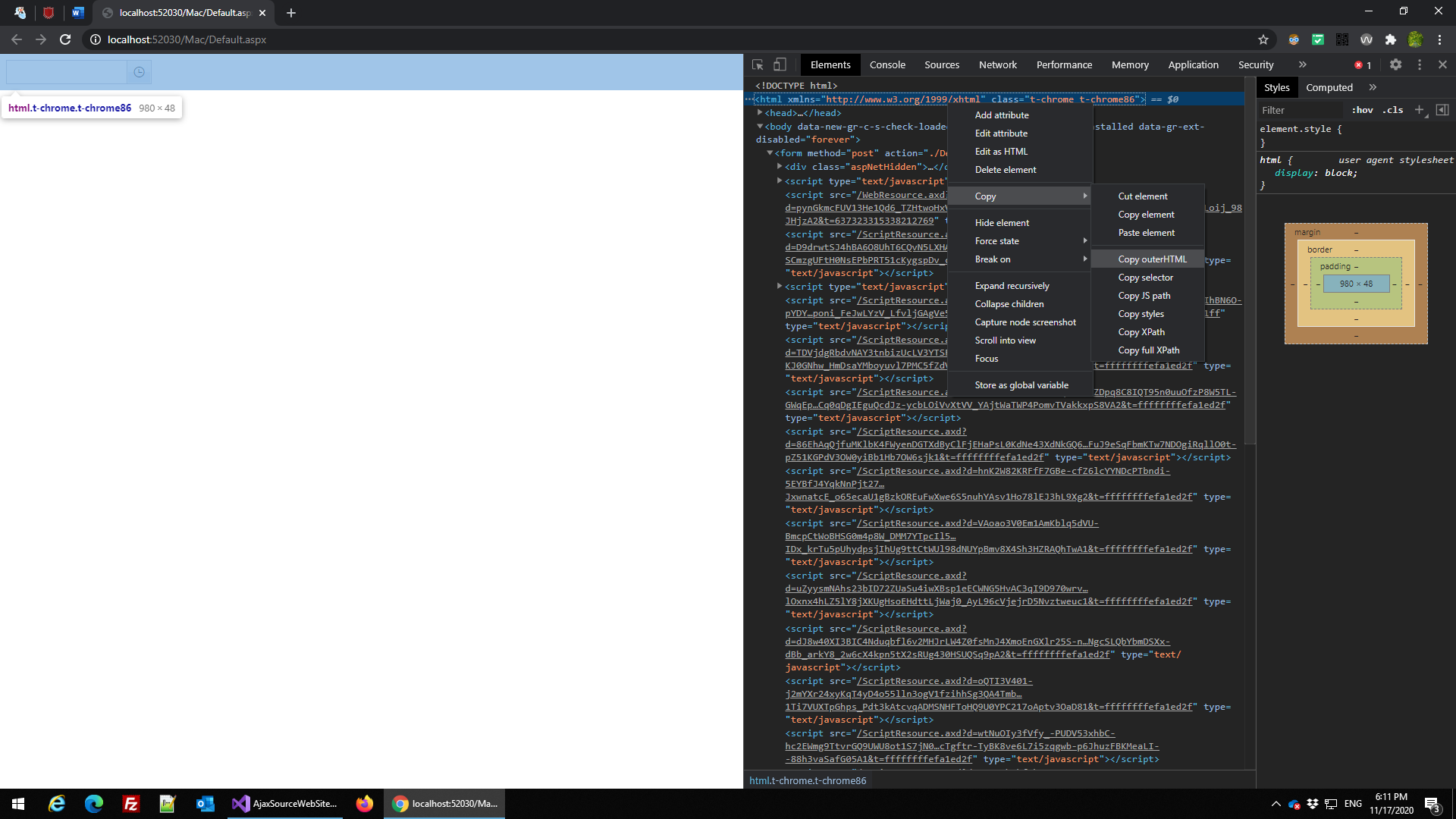Image resolution: width=1456 pixels, height=819 pixels.
Task: Open the Computed styles tab
Action: (1329, 88)
